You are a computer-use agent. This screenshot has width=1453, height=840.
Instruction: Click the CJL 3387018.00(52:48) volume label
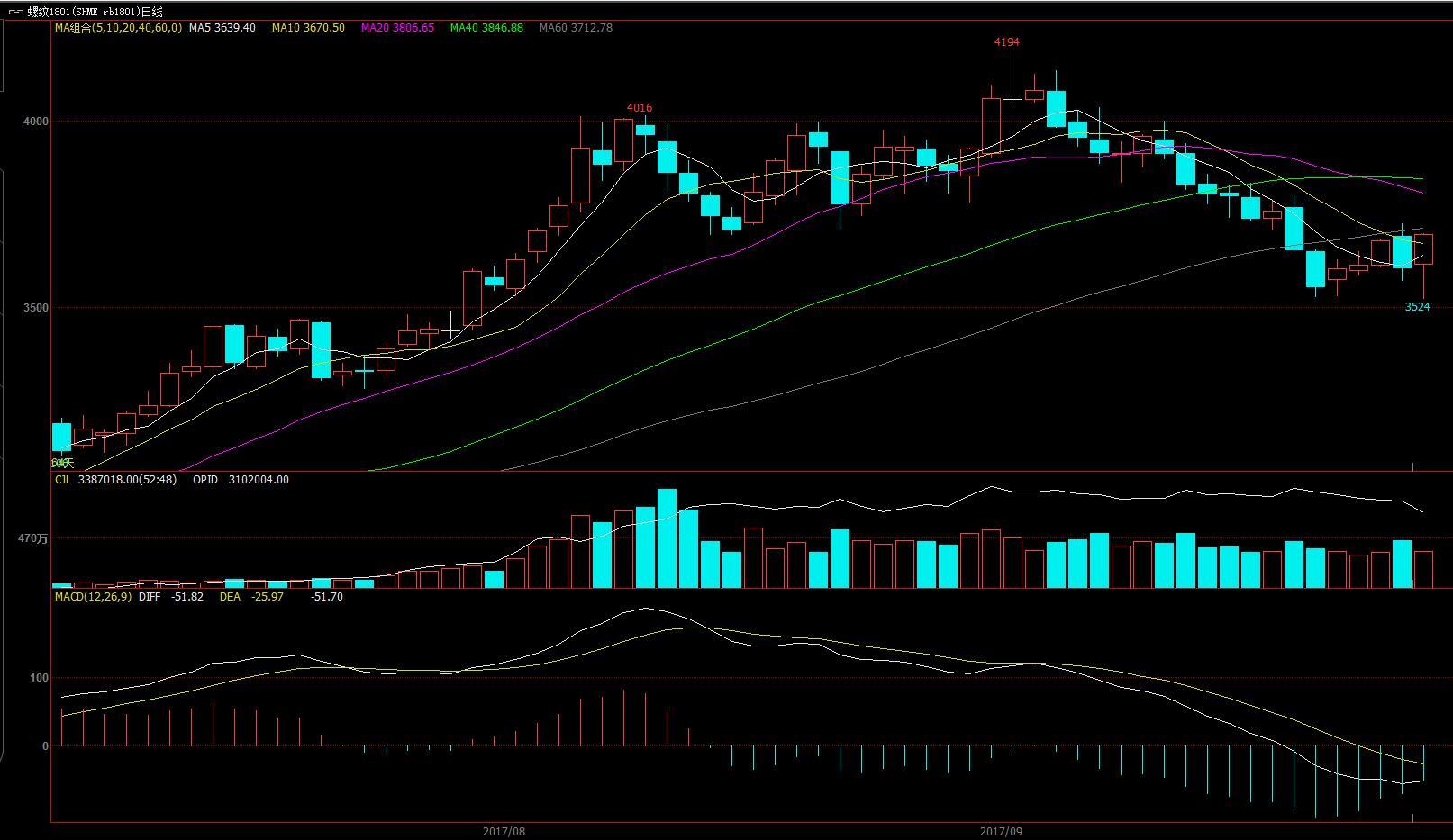(x=115, y=480)
